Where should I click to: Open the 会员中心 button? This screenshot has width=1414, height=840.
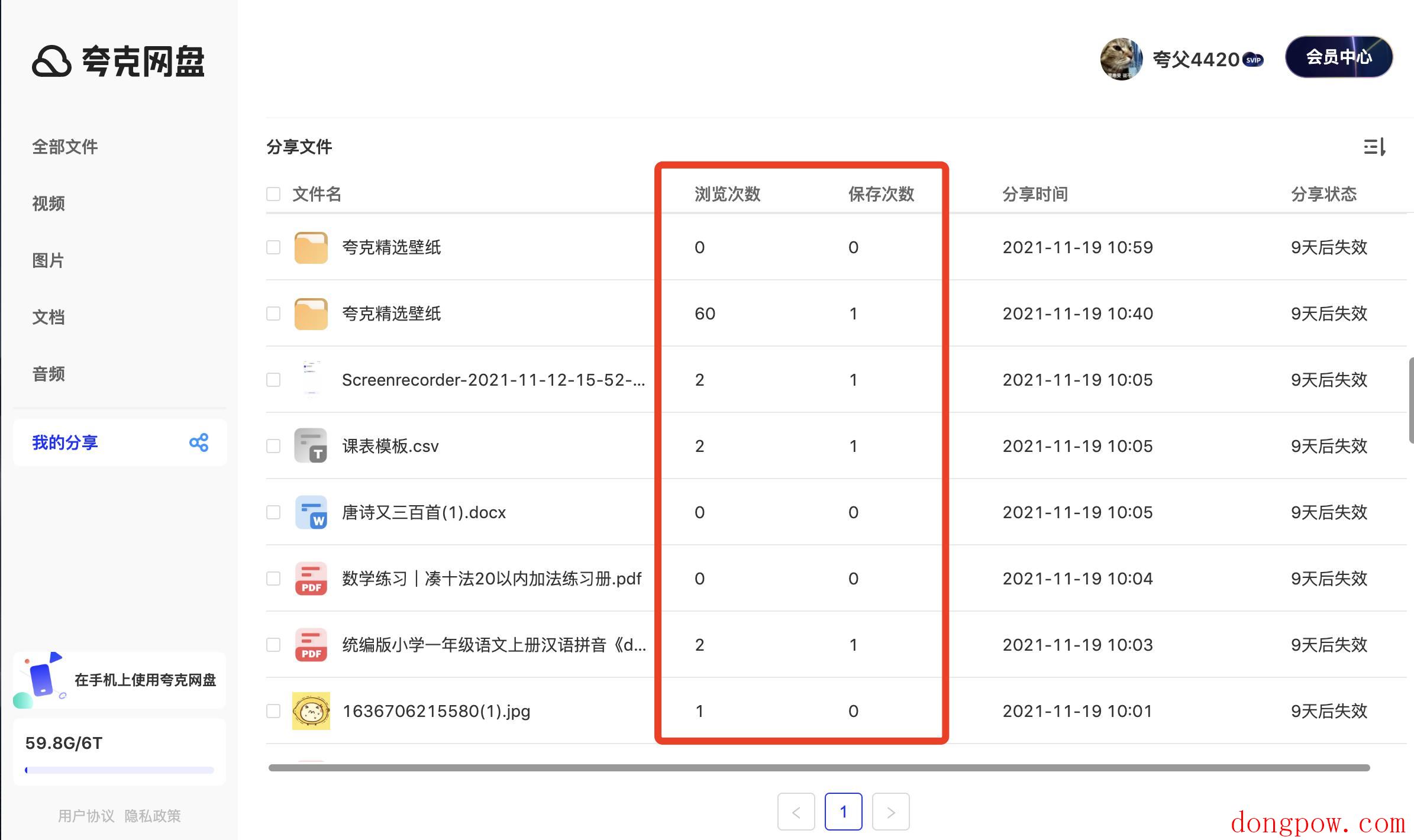pyautogui.click(x=1339, y=57)
